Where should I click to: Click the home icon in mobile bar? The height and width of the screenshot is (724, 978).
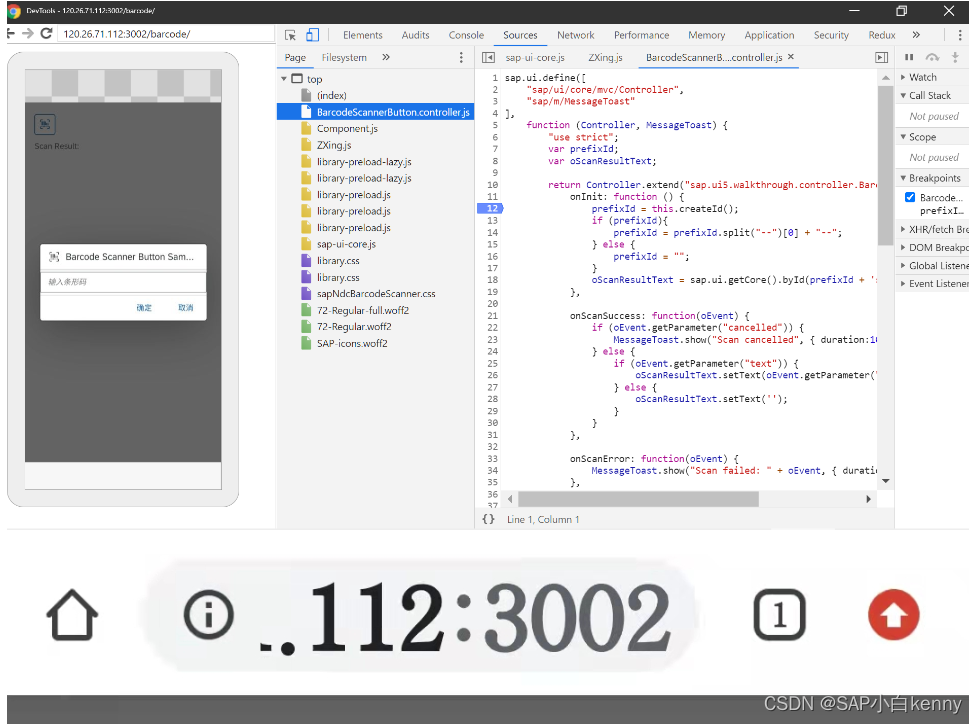click(x=72, y=615)
